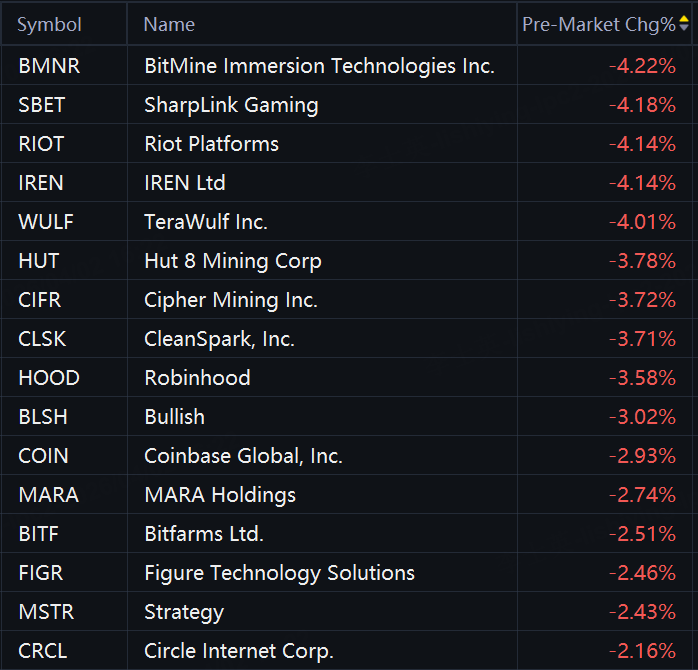The image size is (698, 670).
Task: Click the RIOT ticker symbol
Action: click(41, 144)
